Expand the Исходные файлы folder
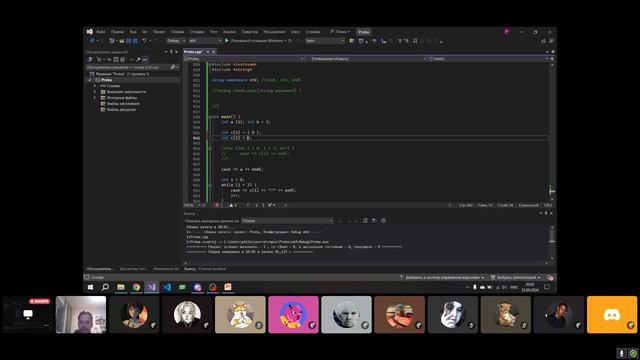This screenshot has height=360, width=640. click(x=95, y=98)
